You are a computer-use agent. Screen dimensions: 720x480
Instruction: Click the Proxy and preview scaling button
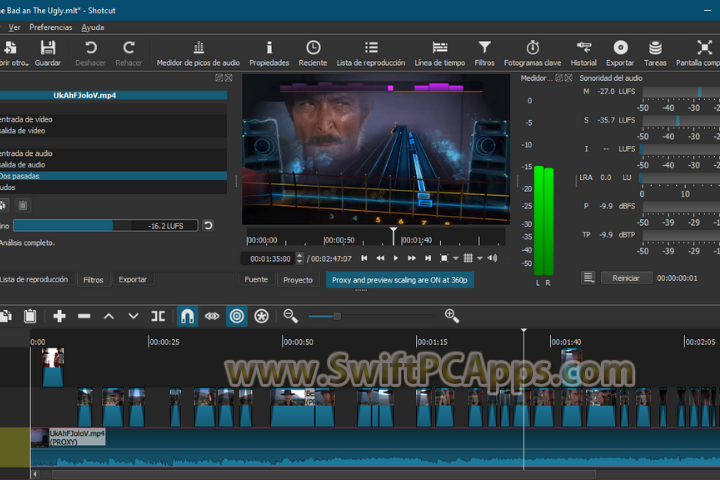pos(399,280)
